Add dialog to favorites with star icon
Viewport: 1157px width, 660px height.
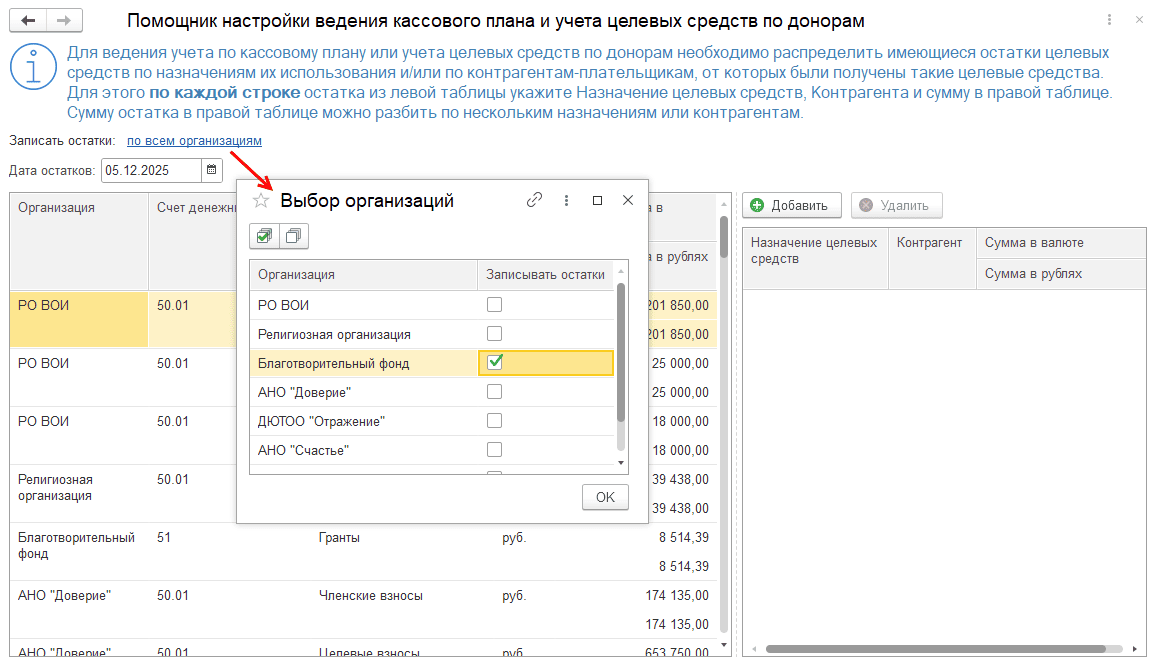click(x=261, y=201)
